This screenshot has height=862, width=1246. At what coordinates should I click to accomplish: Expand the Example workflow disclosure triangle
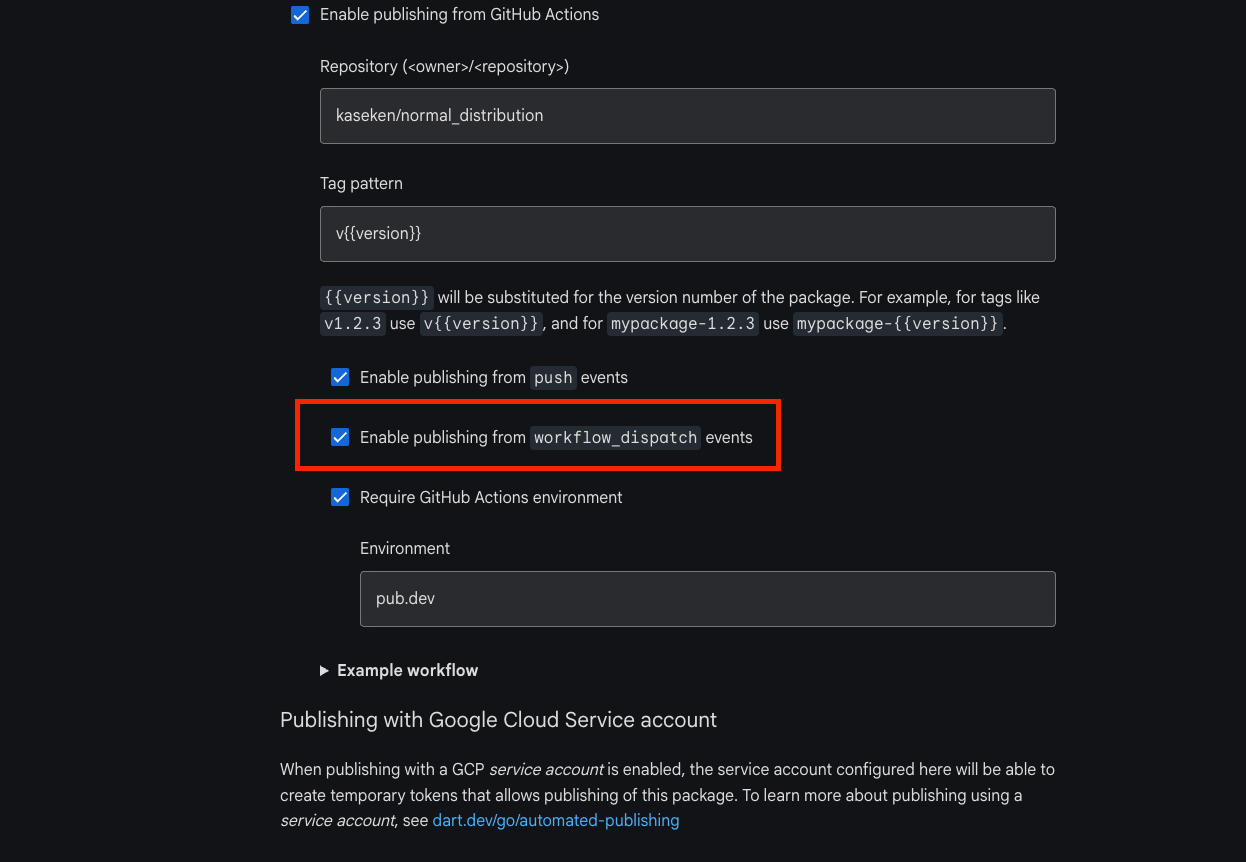coord(324,670)
